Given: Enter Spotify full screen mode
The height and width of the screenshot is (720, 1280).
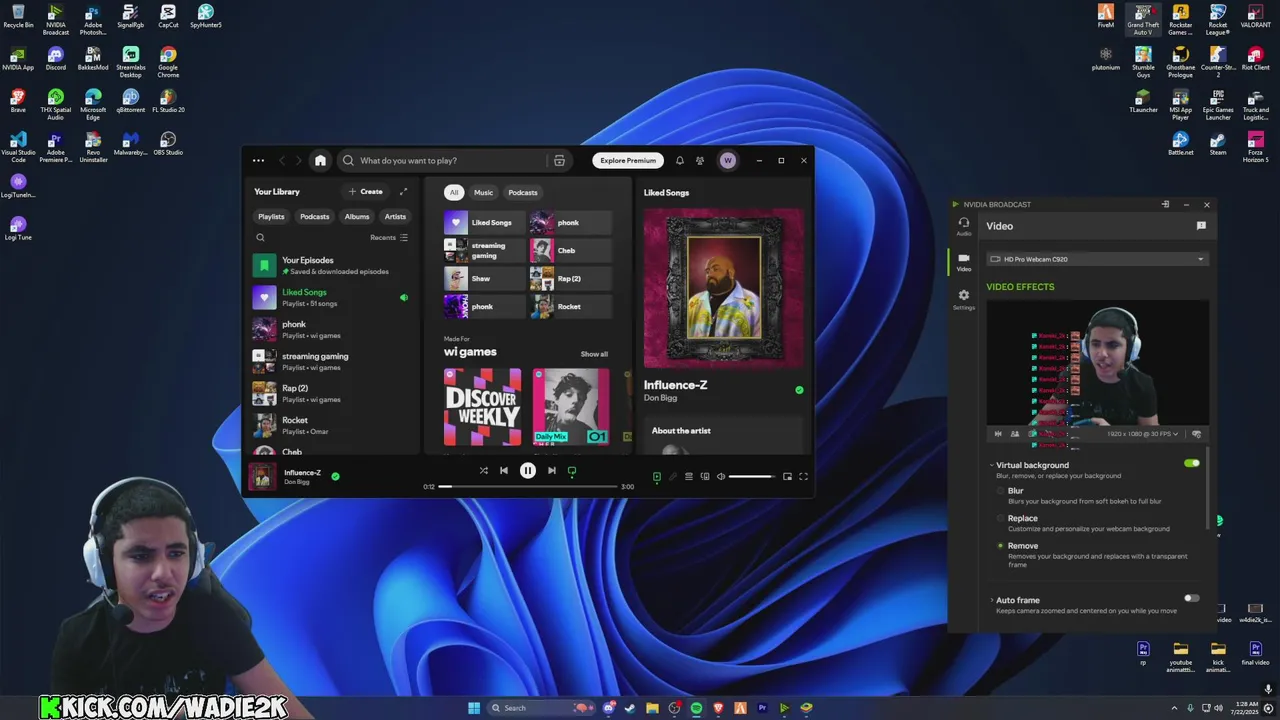Looking at the screenshot, I should point(803,477).
